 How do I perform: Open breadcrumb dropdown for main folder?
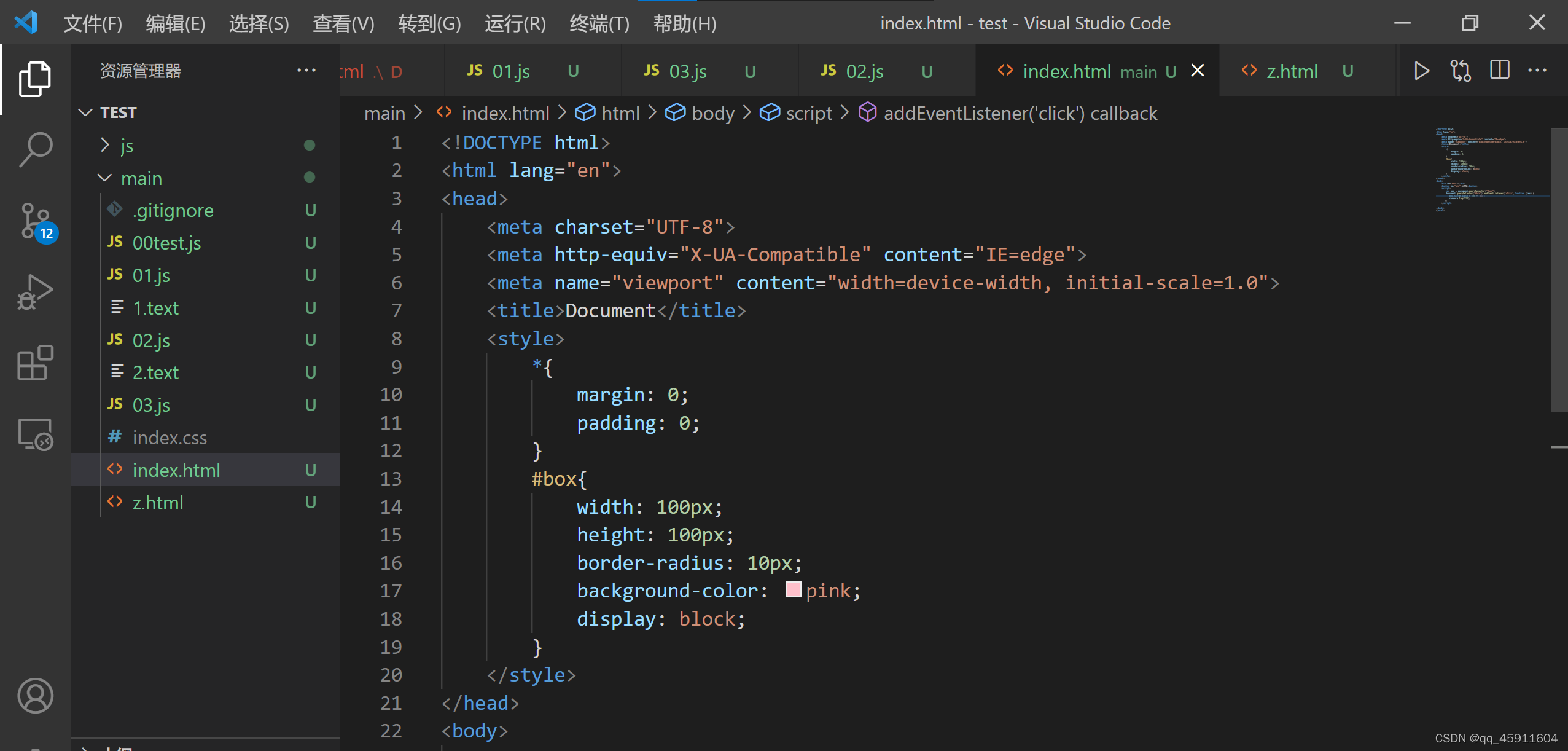(x=384, y=113)
